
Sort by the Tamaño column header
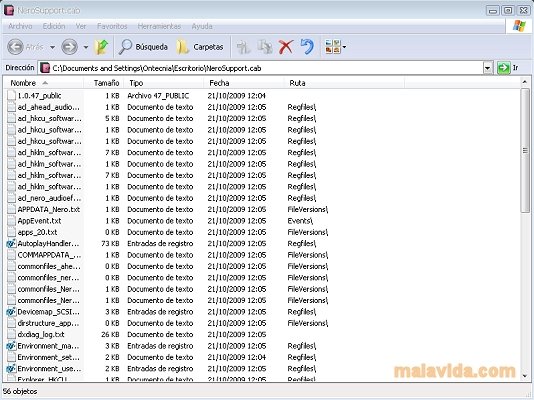pos(104,83)
